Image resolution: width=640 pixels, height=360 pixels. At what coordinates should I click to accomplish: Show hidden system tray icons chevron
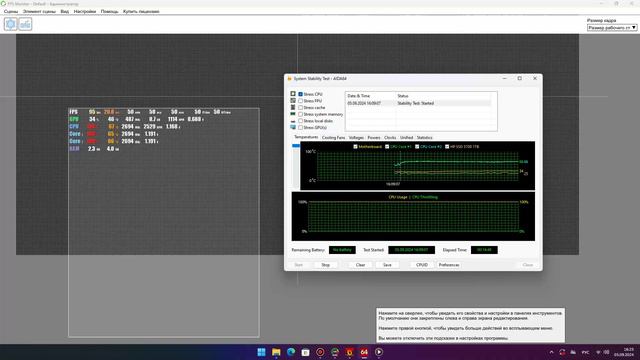pos(551,352)
